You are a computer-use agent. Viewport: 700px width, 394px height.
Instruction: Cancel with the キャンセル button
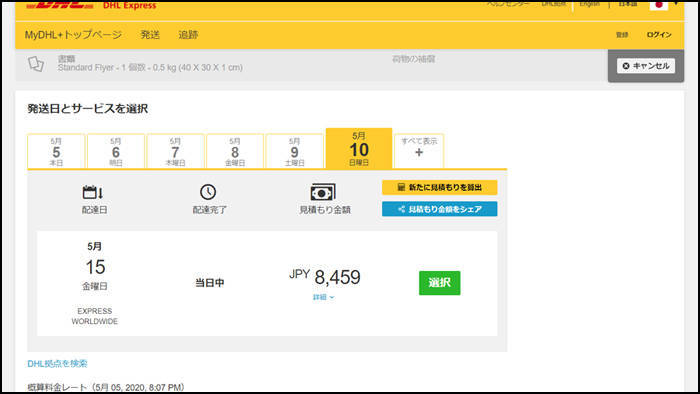click(646, 66)
